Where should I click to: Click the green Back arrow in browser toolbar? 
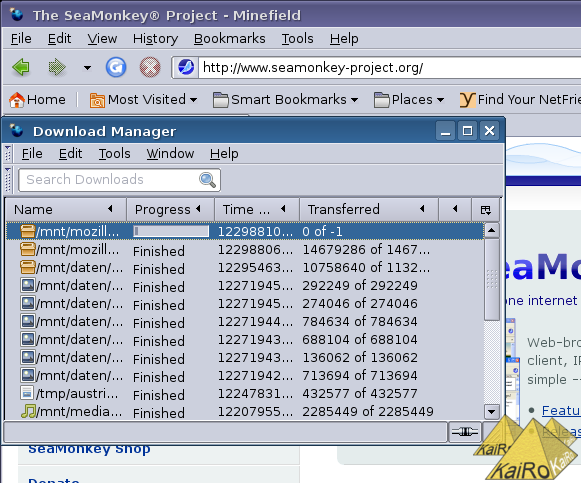point(21,67)
